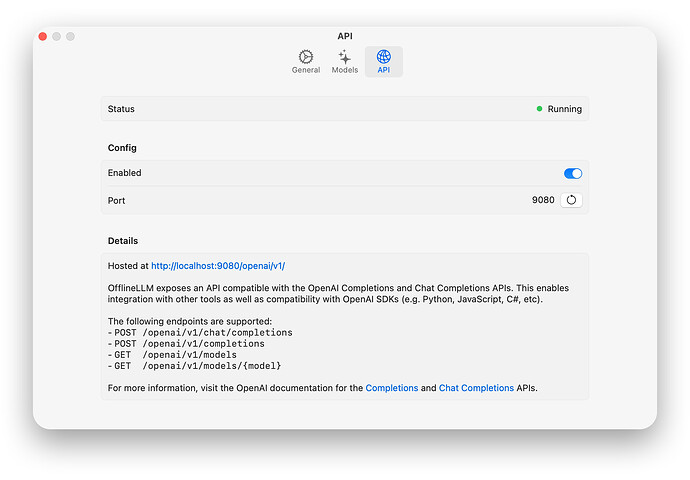Minimize the window with the middle button
The image size is (690, 480).
pos(57,37)
